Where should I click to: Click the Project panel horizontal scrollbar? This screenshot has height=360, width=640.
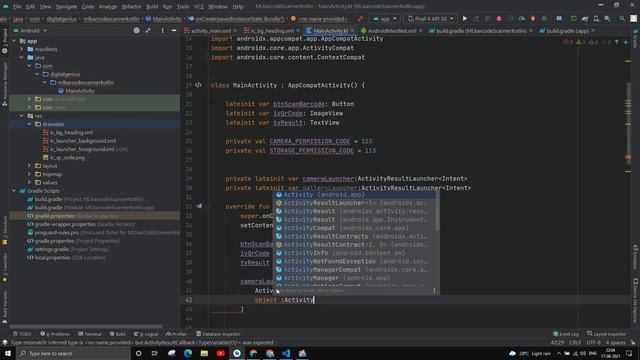coord(86,327)
